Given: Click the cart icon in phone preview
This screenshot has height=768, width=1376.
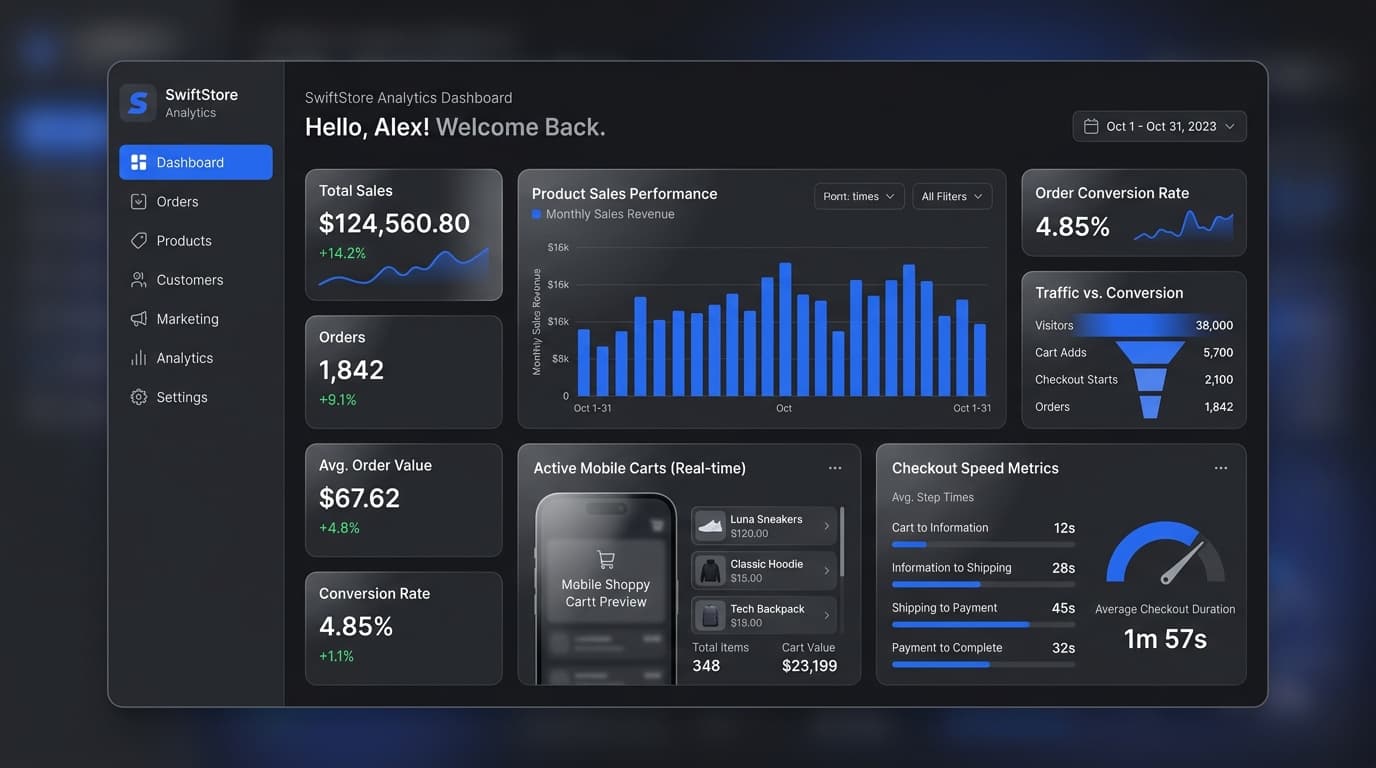Looking at the screenshot, I should click(x=605, y=559).
